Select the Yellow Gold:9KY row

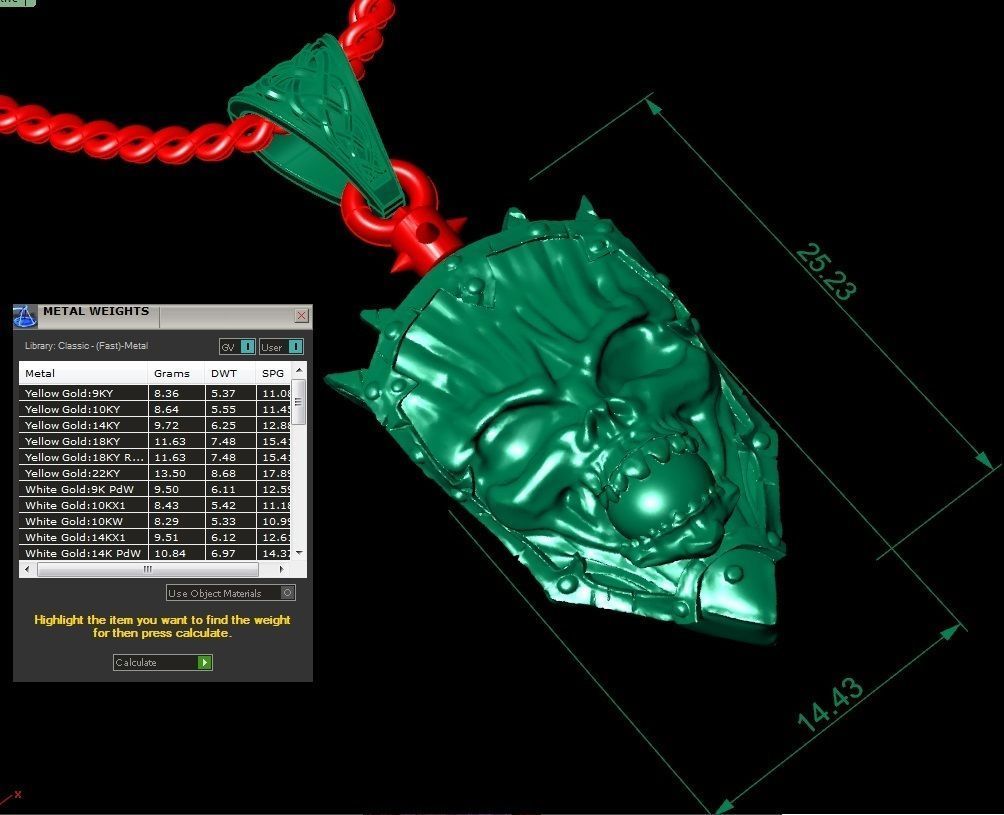[155, 393]
